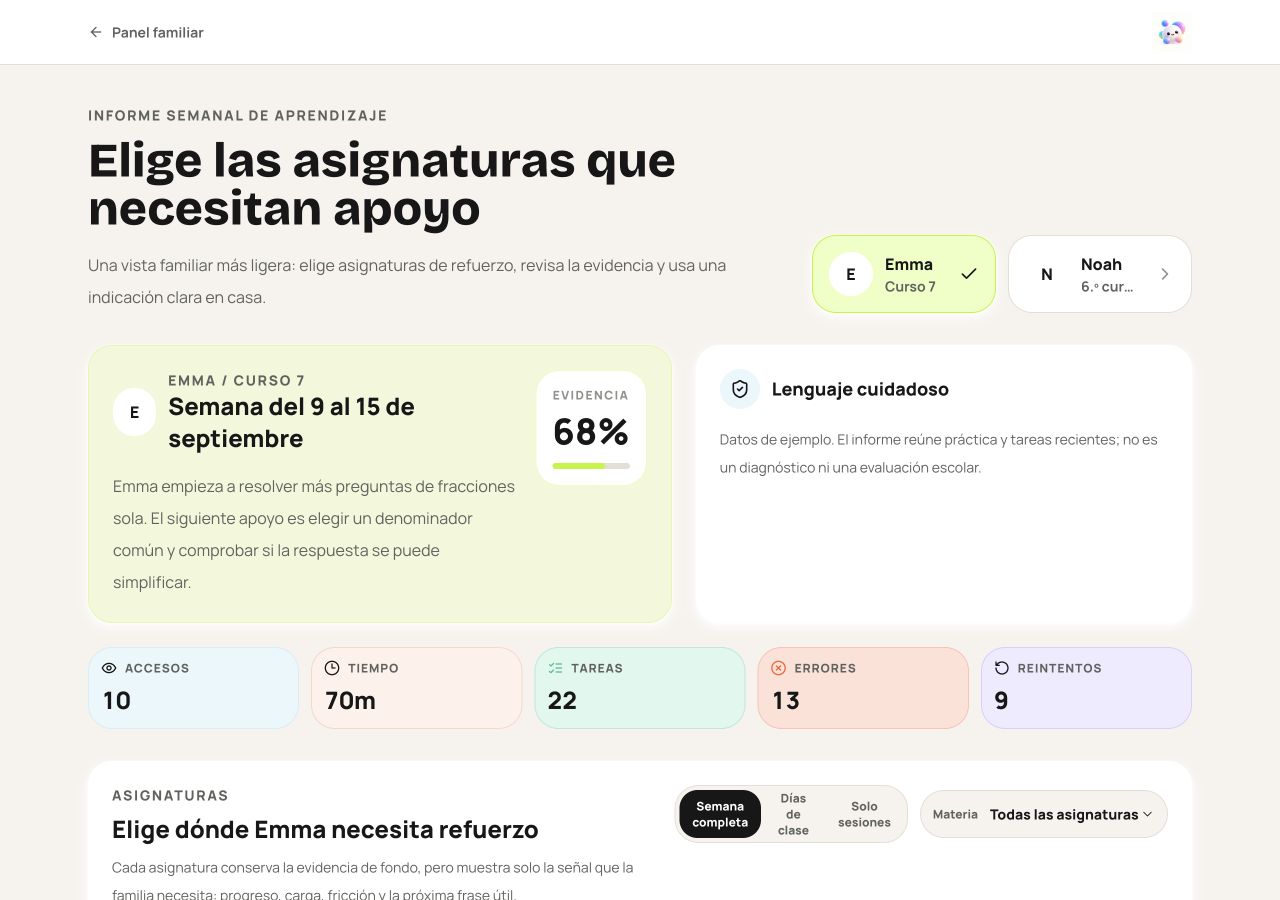Click the heading Elige dónde Emma necesita refuerzo
The width and height of the screenshot is (1280, 900).
click(325, 829)
